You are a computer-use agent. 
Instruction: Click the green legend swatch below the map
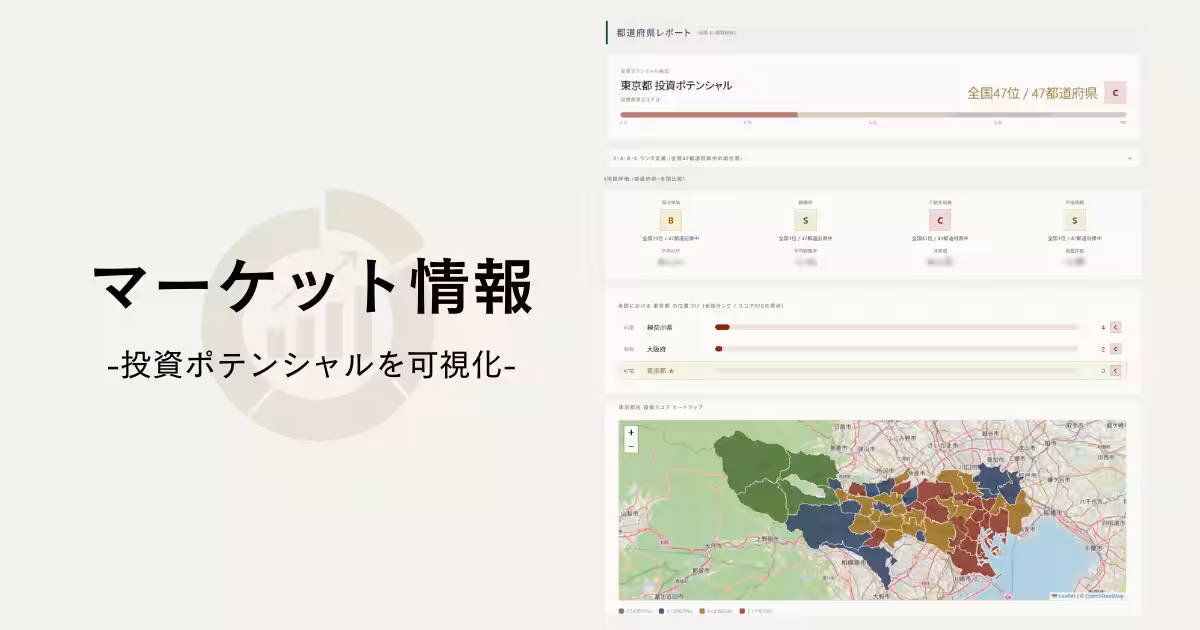point(622,610)
